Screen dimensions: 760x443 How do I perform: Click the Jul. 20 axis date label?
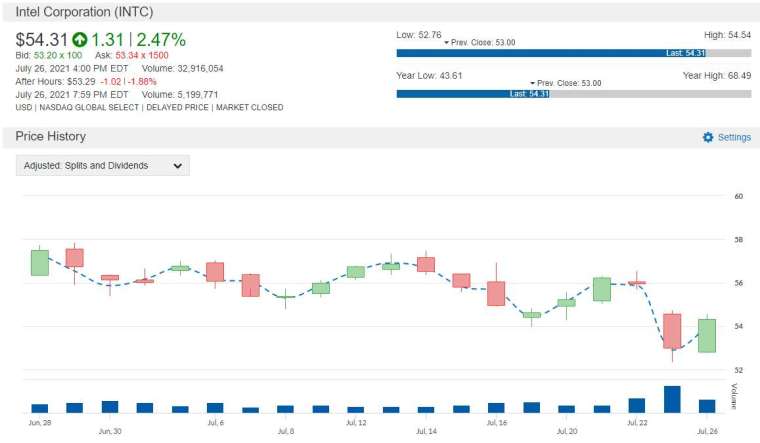(x=567, y=431)
